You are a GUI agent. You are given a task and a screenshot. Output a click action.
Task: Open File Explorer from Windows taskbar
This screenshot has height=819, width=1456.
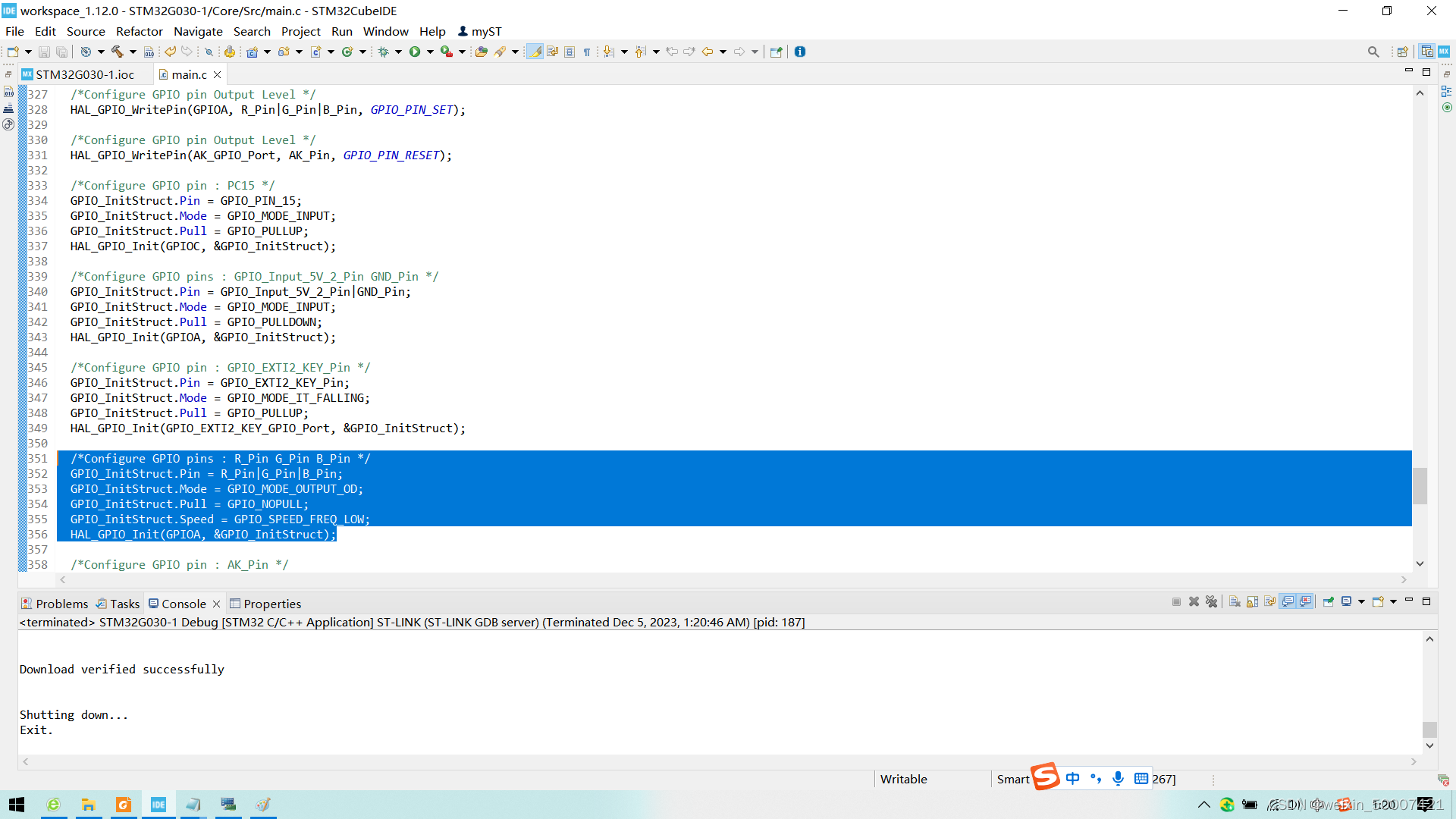click(88, 805)
